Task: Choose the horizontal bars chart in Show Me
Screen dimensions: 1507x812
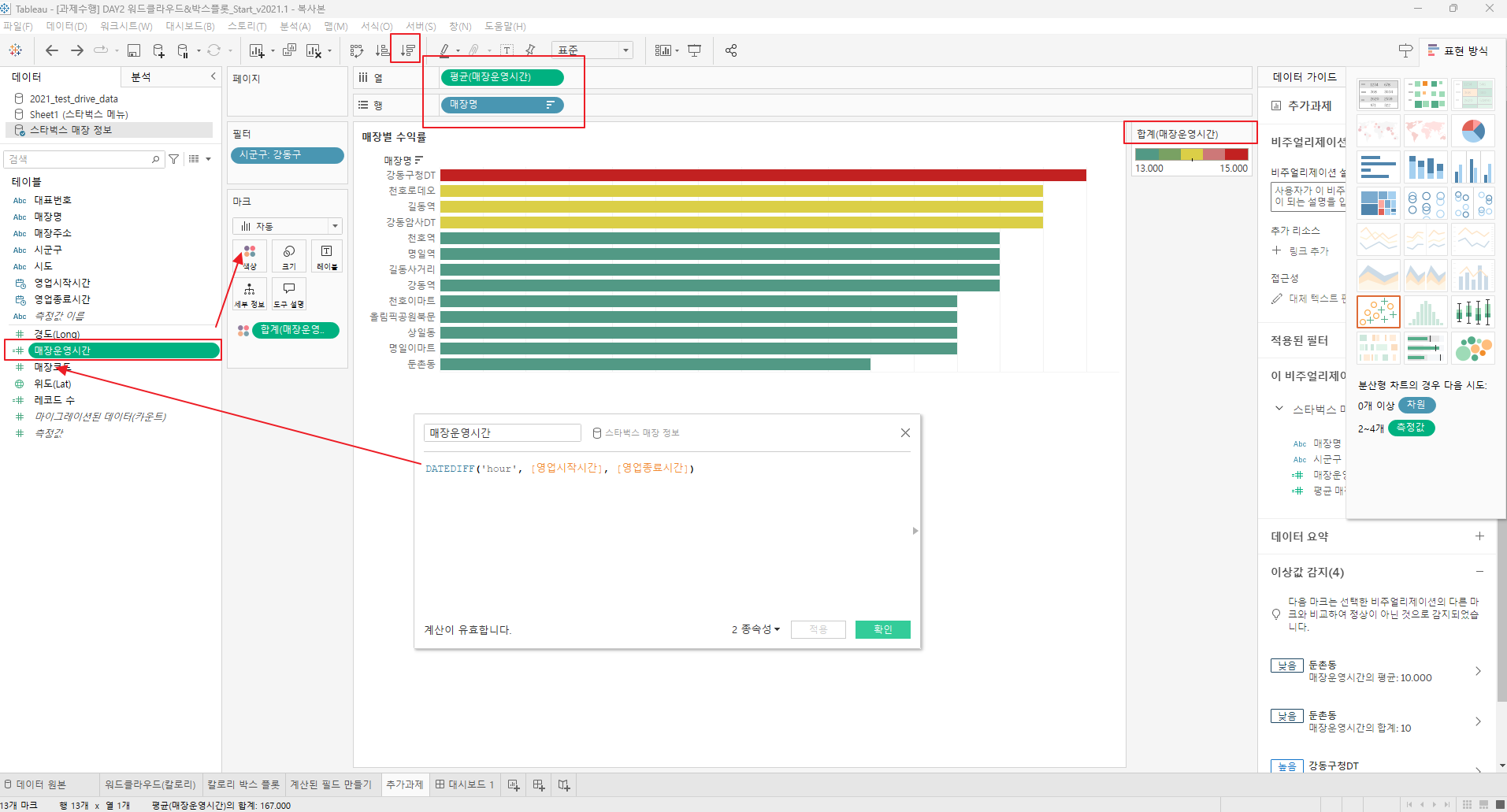Action: click(1378, 168)
